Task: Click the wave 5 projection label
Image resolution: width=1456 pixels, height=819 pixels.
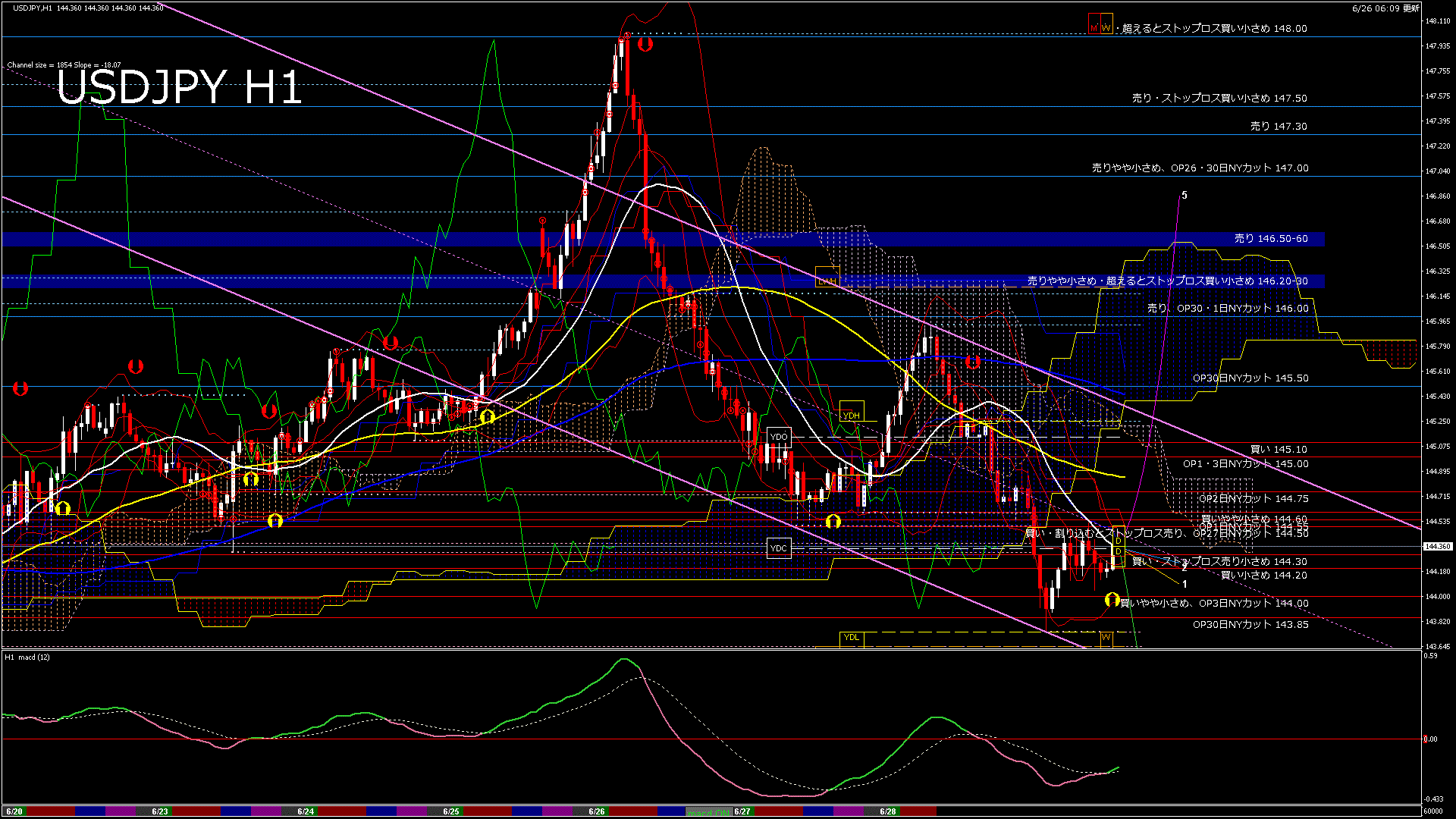Action: [x=1185, y=196]
